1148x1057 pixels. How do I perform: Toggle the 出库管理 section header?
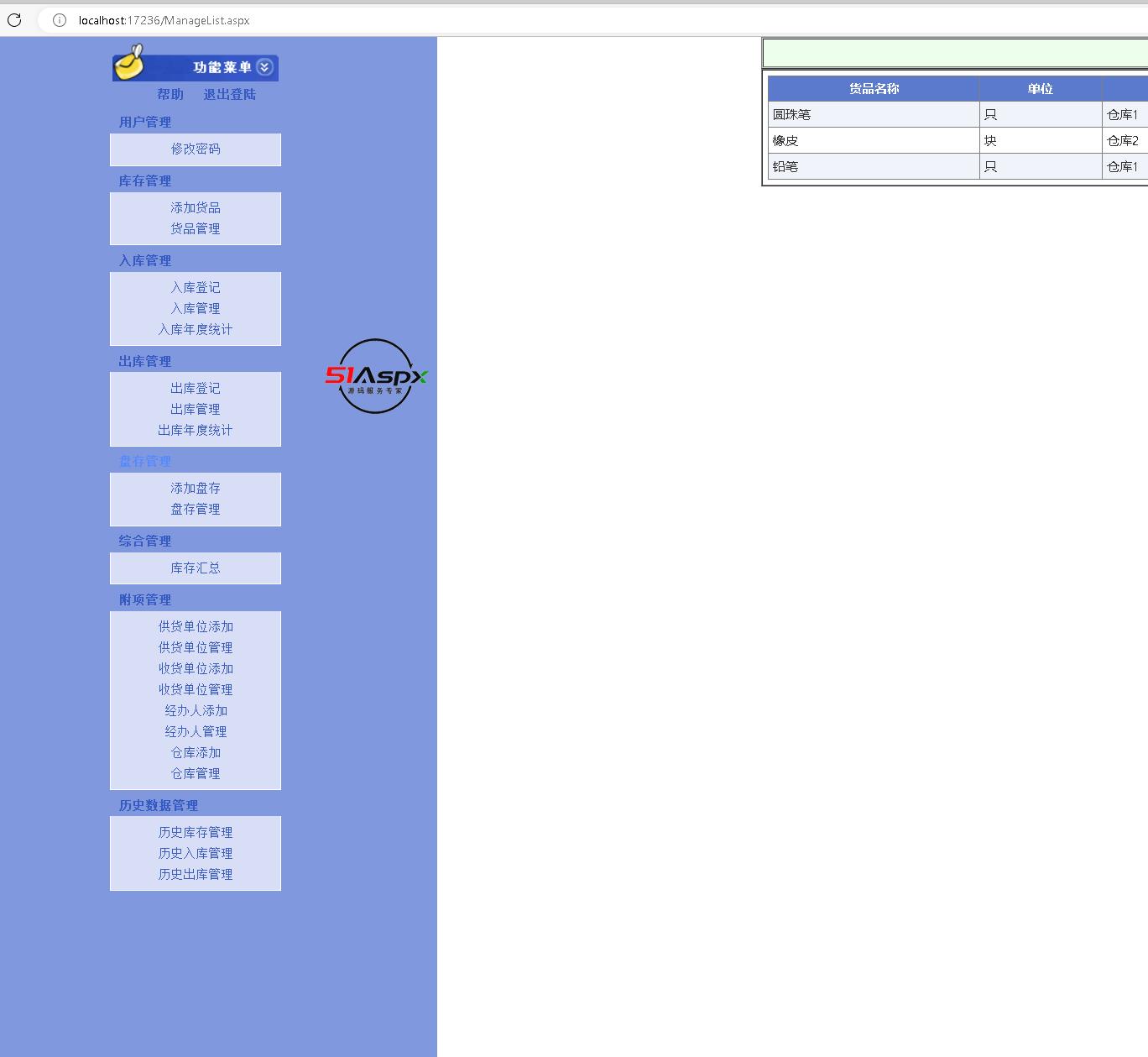145,361
